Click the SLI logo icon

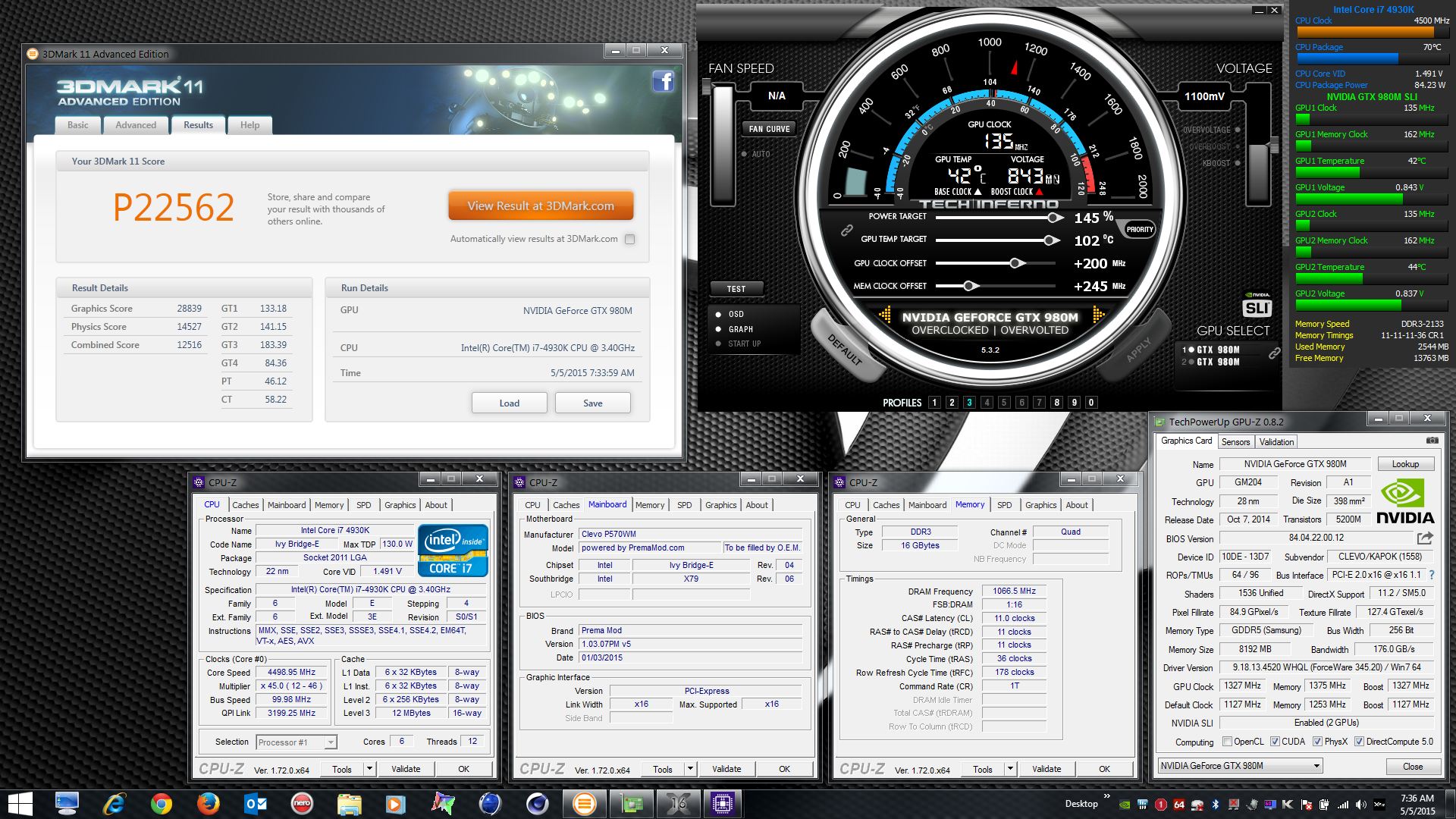(x=1257, y=307)
